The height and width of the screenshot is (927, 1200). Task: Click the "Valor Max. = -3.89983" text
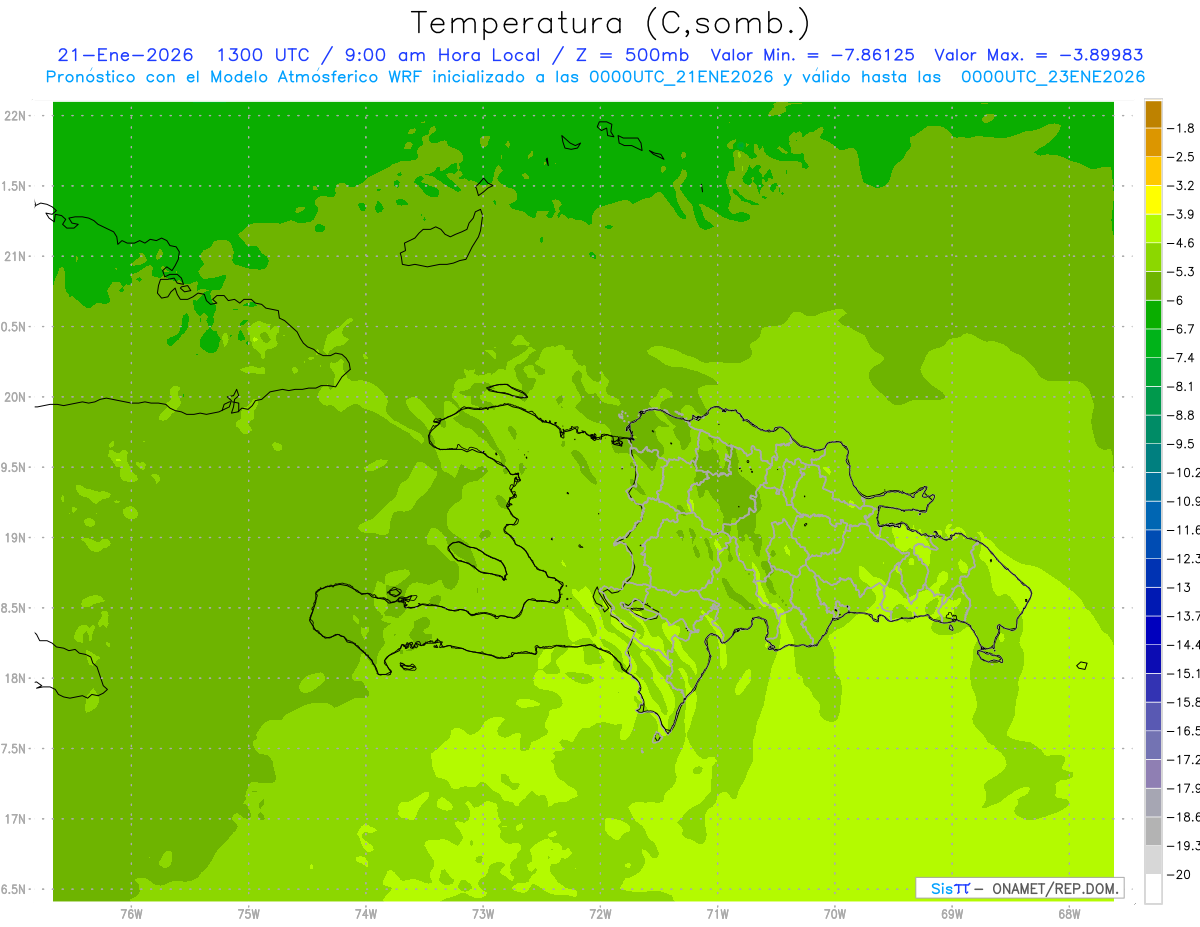click(x=1039, y=56)
